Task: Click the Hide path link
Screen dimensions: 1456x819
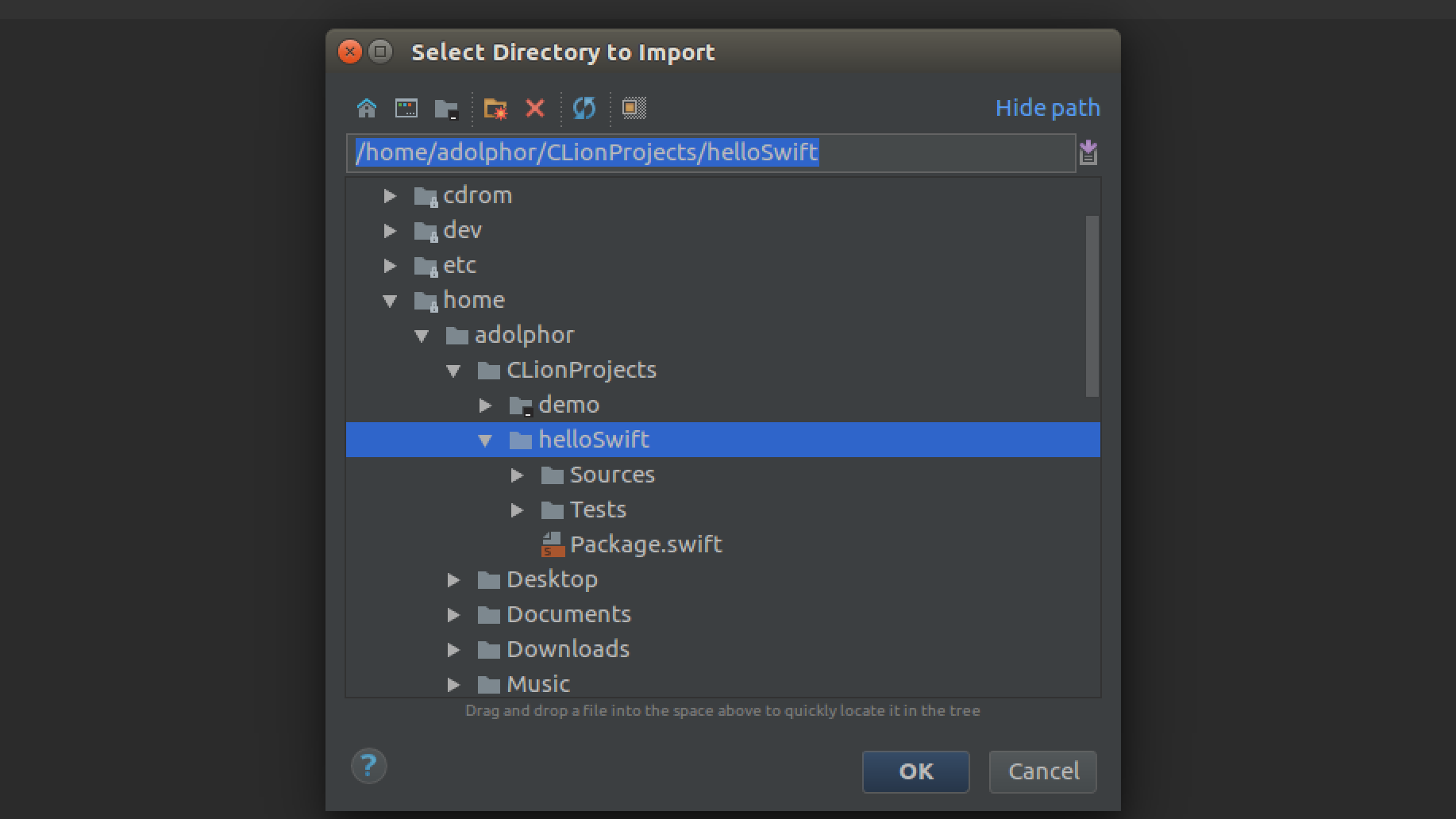Action: tap(1048, 108)
